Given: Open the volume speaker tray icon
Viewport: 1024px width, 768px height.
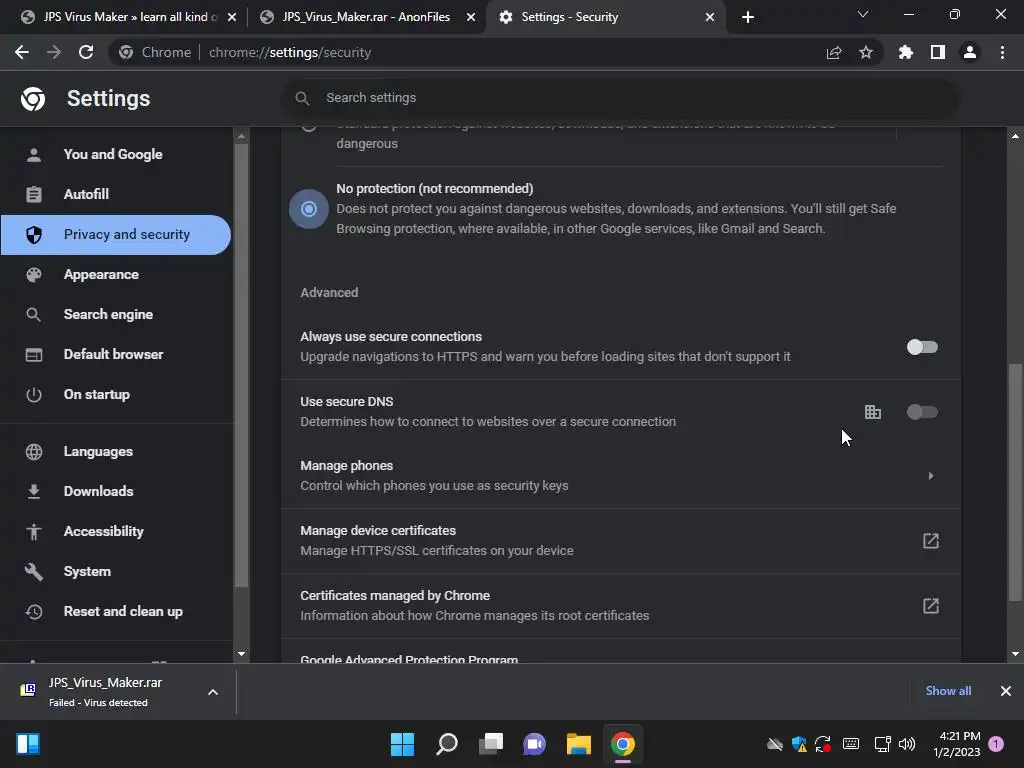Looking at the screenshot, I should point(907,744).
